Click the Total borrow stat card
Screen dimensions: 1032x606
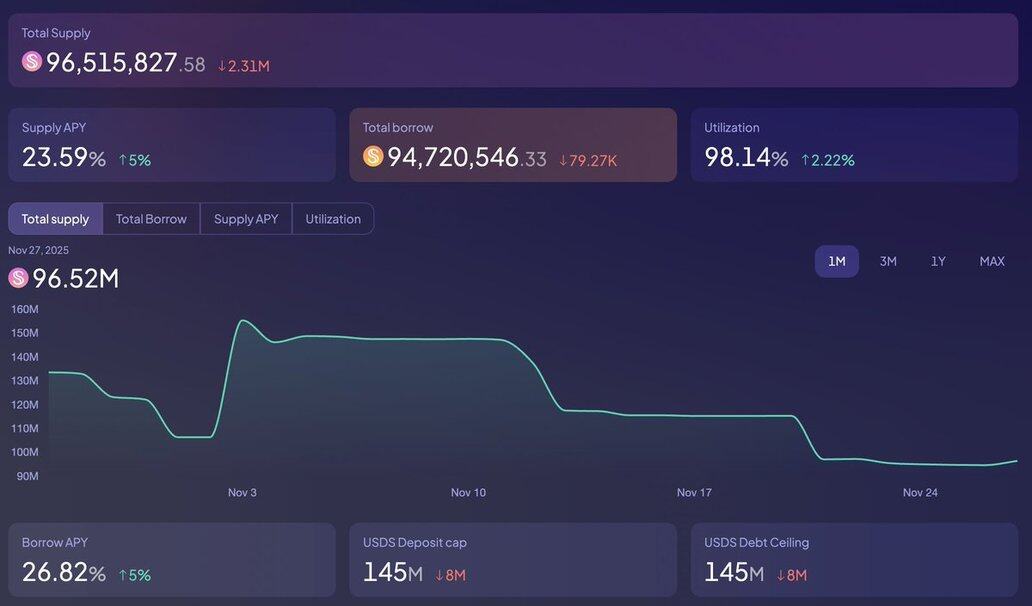coord(512,145)
